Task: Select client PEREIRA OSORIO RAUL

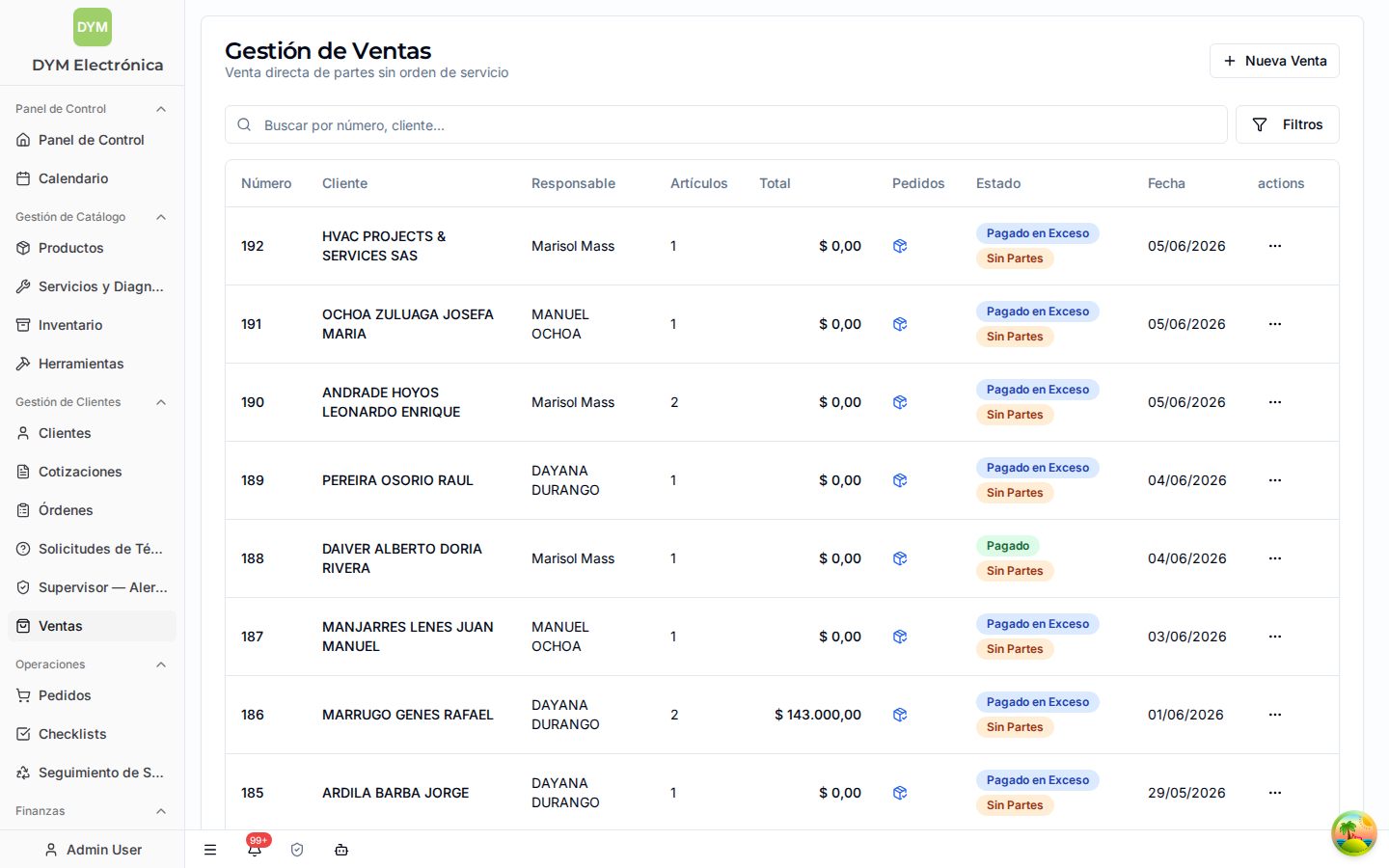Action: [397, 480]
